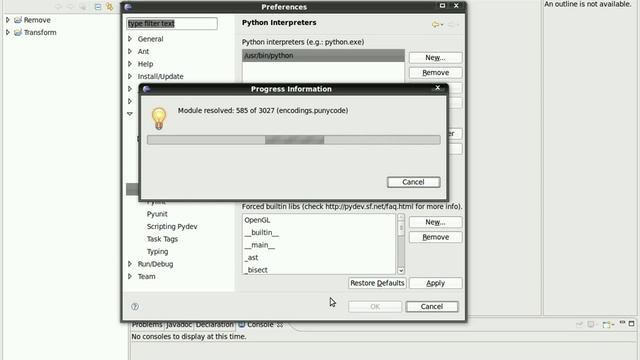Click Link with Editor icon in explorer toolbar
Image resolution: width=640 pixels, height=360 pixels.
pos(109,7)
